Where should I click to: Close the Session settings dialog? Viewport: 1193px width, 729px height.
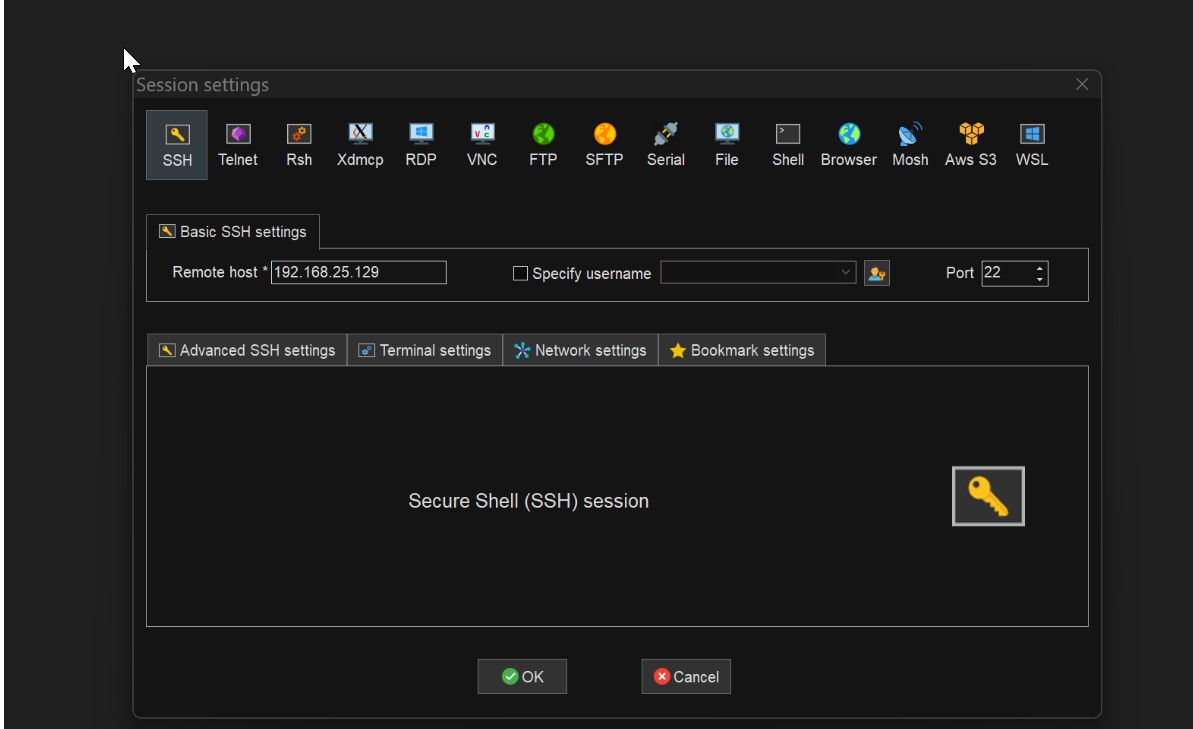pos(1082,84)
